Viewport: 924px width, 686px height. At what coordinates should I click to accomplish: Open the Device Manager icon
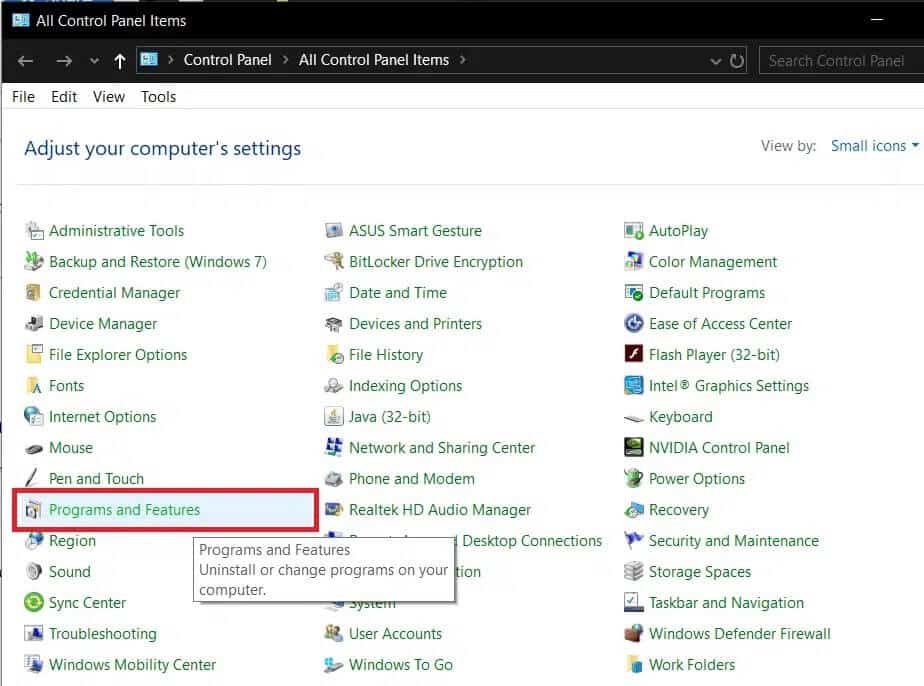tap(34, 324)
